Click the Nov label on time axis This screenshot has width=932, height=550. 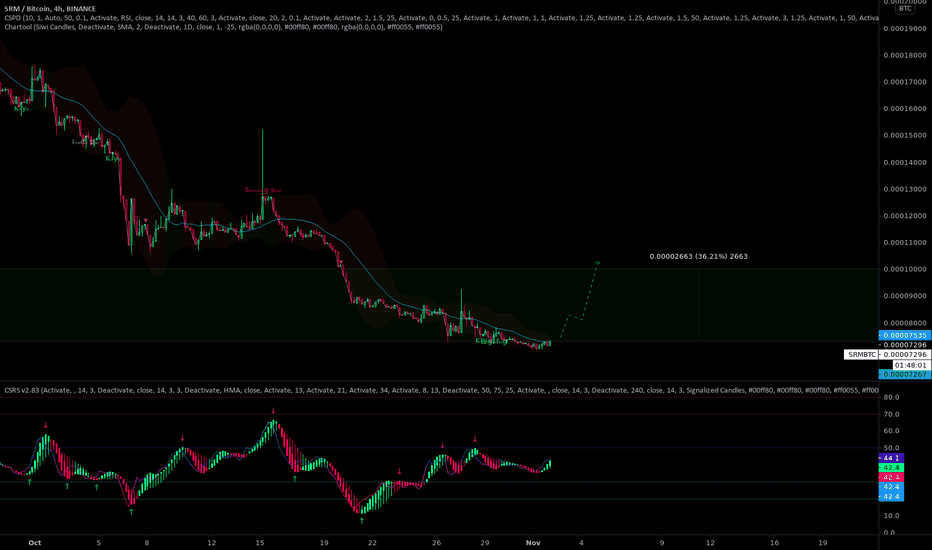tap(533, 542)
